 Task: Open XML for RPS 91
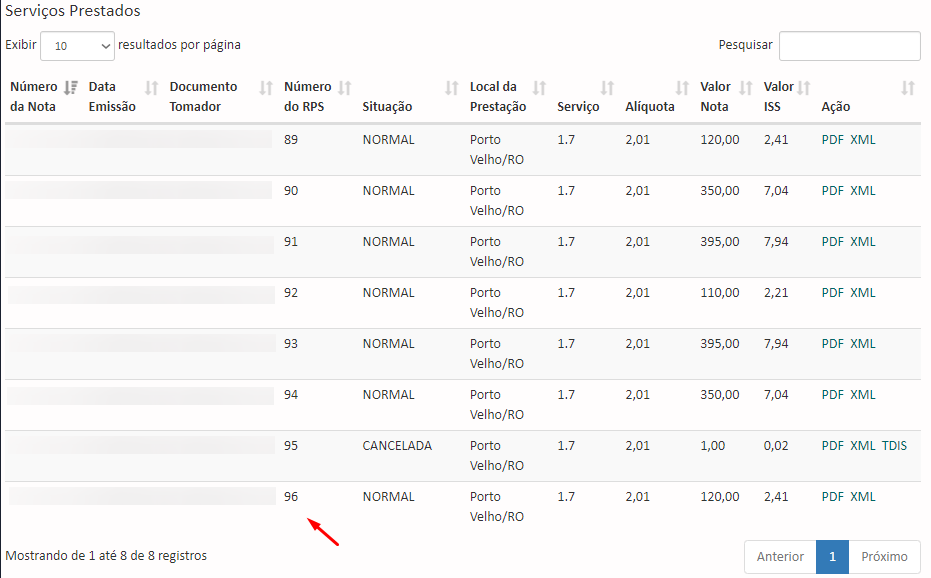[x=863, y=242]
